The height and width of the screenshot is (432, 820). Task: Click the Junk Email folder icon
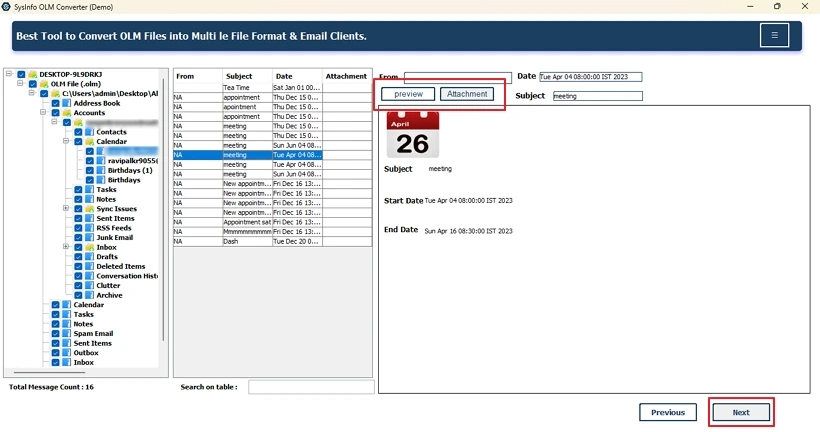(89, 237)
